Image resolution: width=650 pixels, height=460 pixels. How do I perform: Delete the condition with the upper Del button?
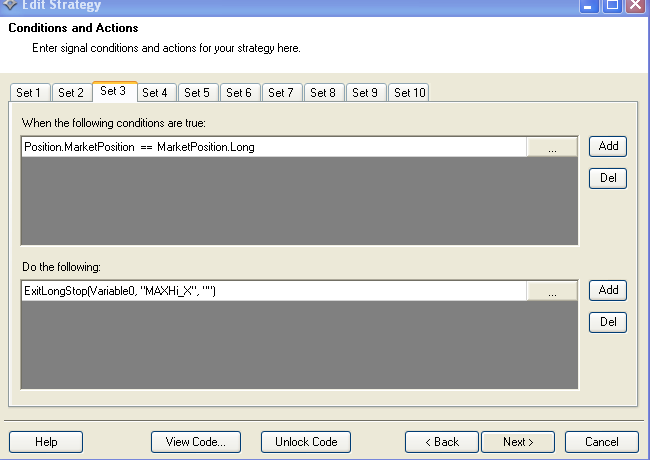coord(608,178)
